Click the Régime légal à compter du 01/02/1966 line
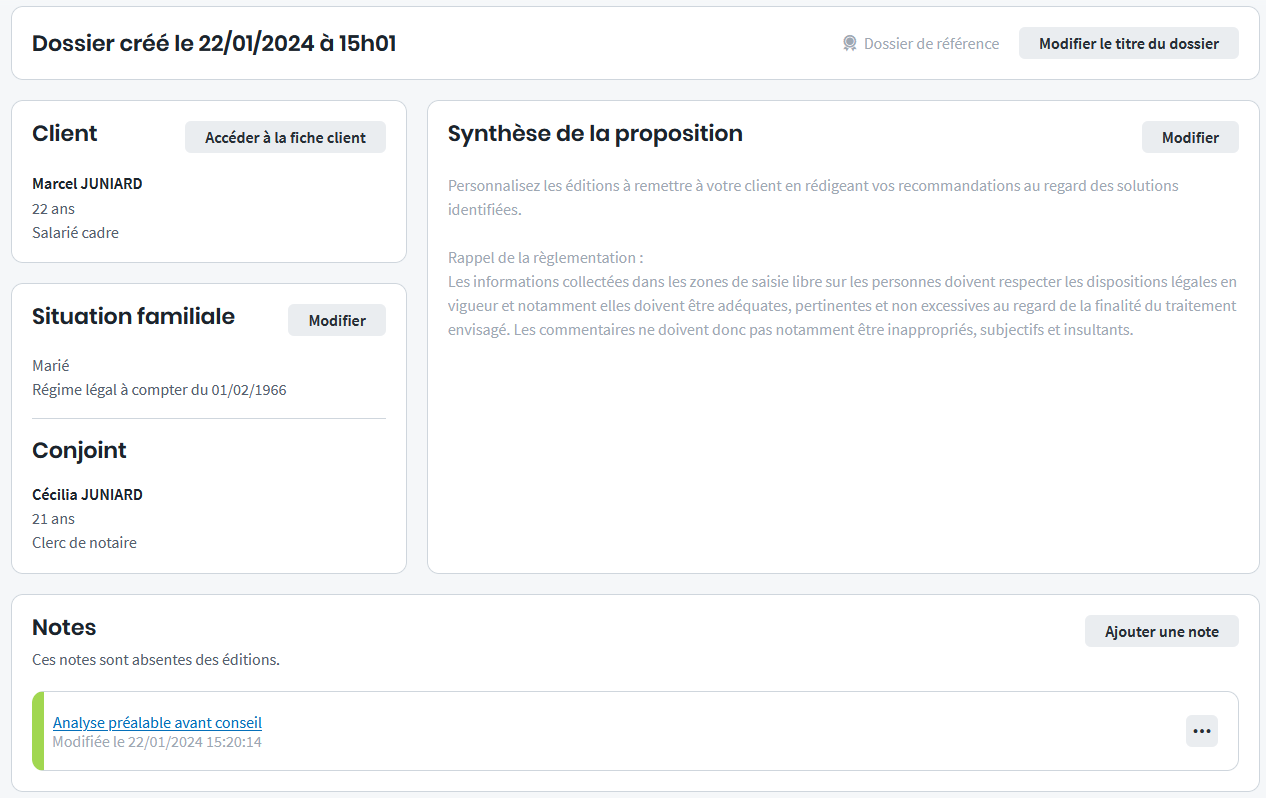The width and height of the screenshot is (1266, 798). point(159,390)
